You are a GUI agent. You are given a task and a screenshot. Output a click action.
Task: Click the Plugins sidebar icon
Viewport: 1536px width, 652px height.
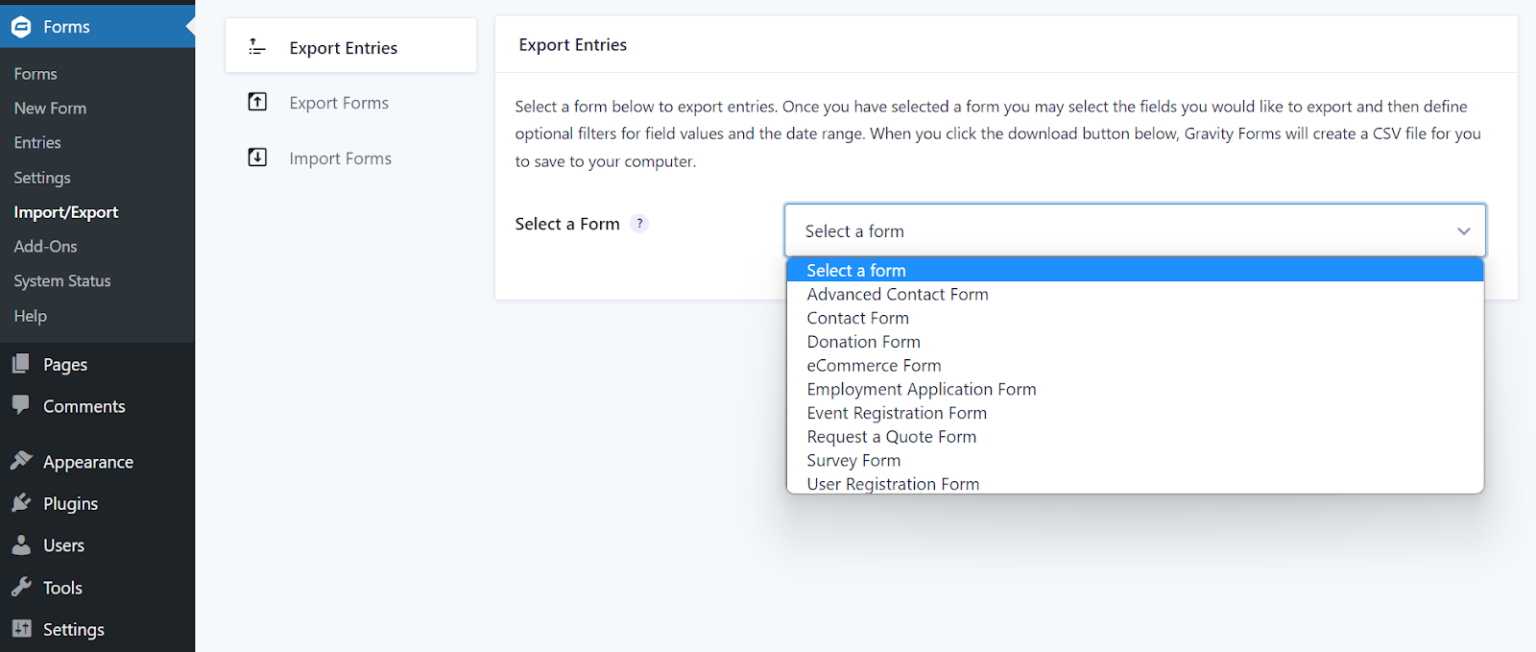(x=20, y=503)
